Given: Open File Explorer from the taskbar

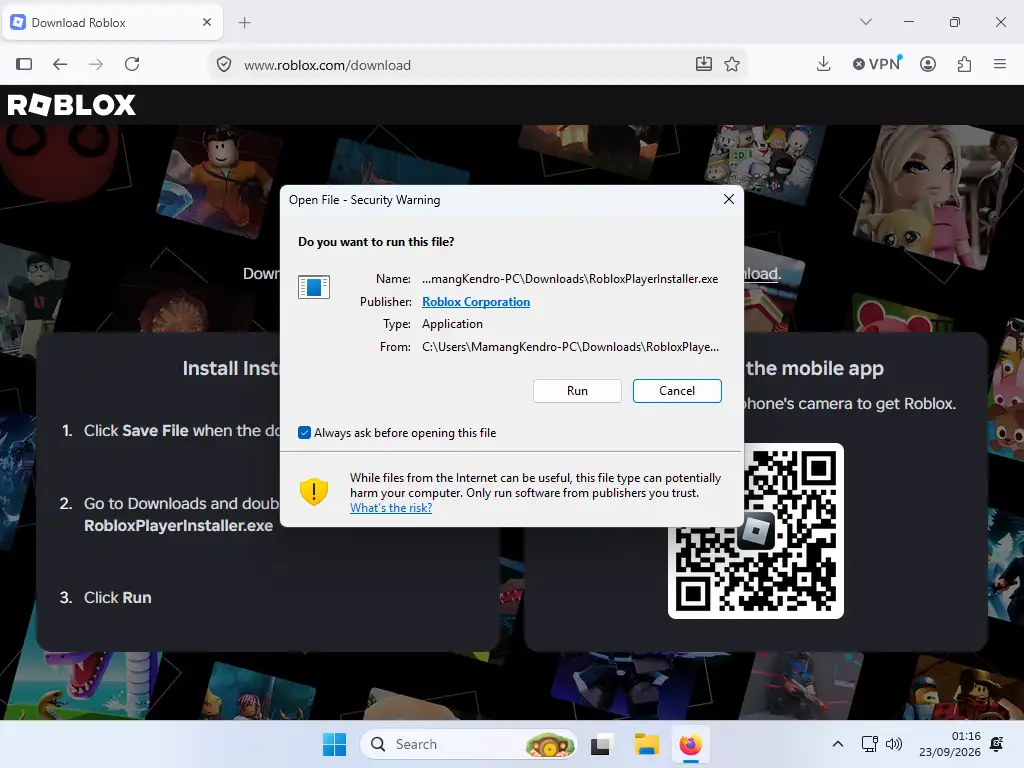Looking at the screenshot, I should click(x=647, y=744).
